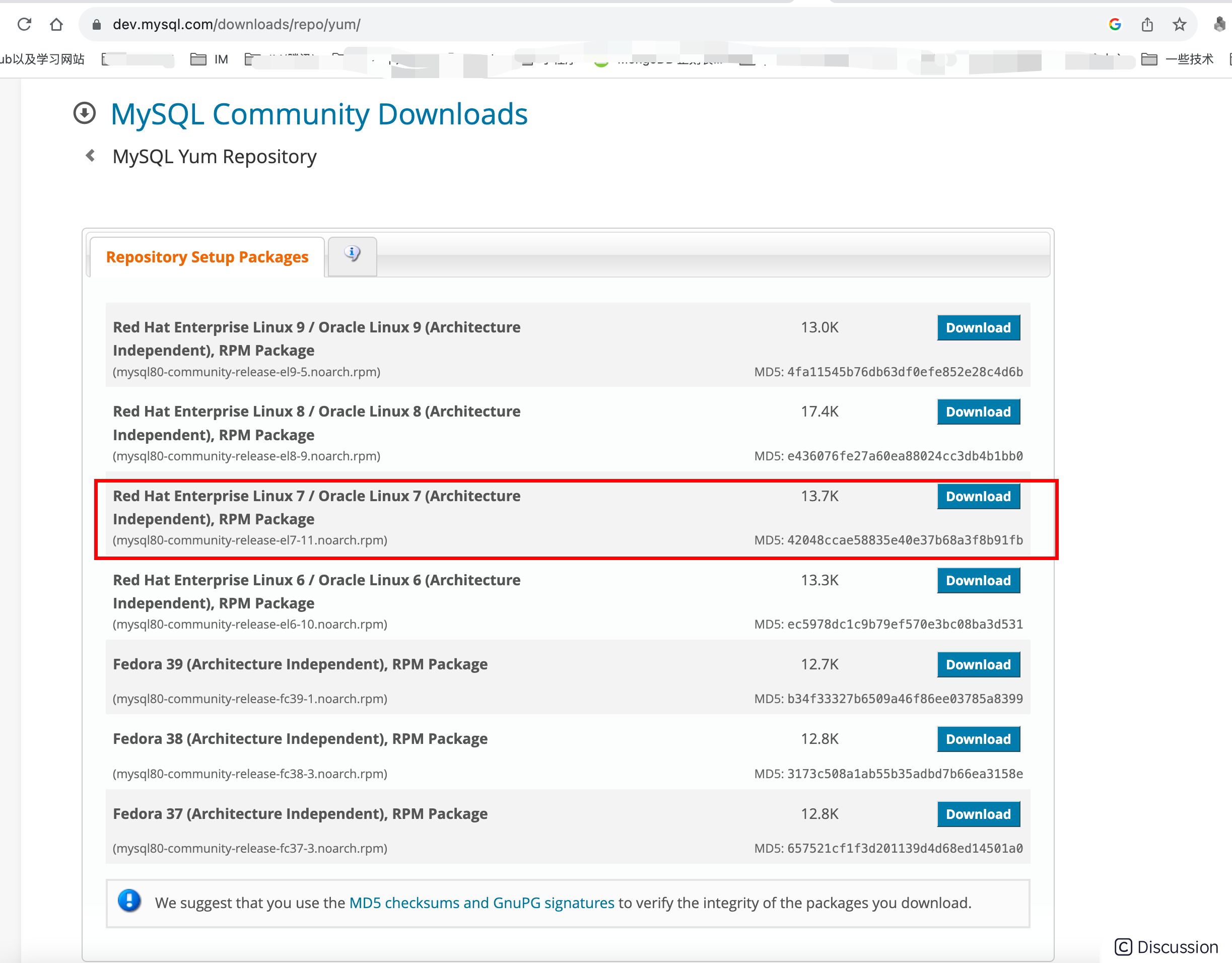The height and width of the screenshot is (963, 1232).
Task: Bookmark page with the star icon
Action: pos(1179,24)
